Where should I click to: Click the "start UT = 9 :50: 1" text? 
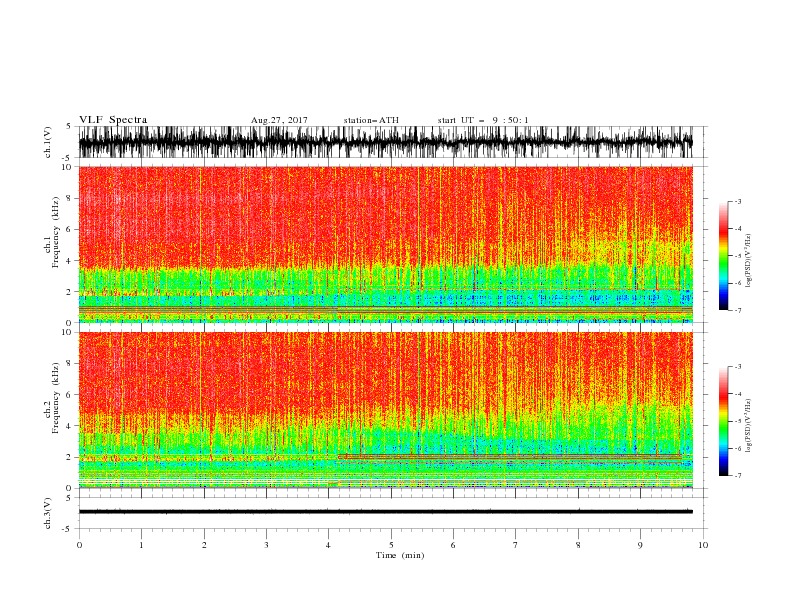coord(483,120)
